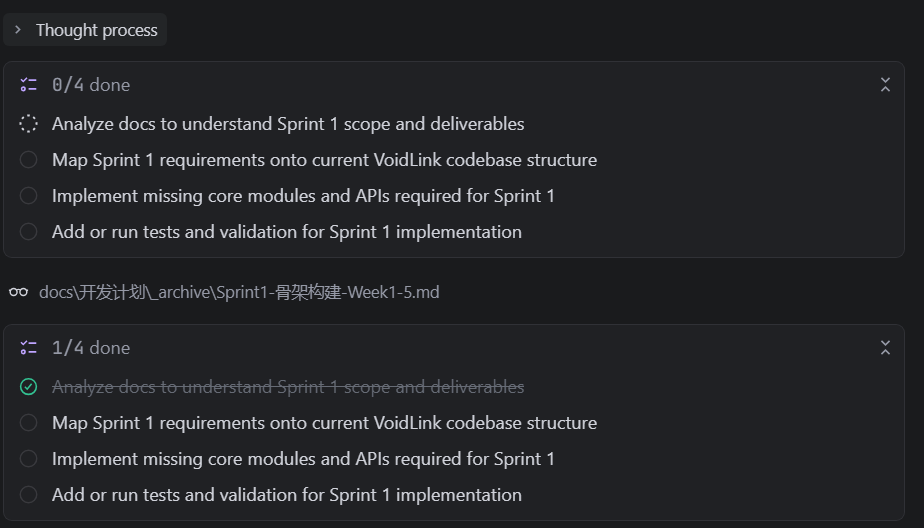Toggle second-panel circle for Add or run tests
This screenshot has width=924, height=528.
pyautogui.click(x=29, y=495)
